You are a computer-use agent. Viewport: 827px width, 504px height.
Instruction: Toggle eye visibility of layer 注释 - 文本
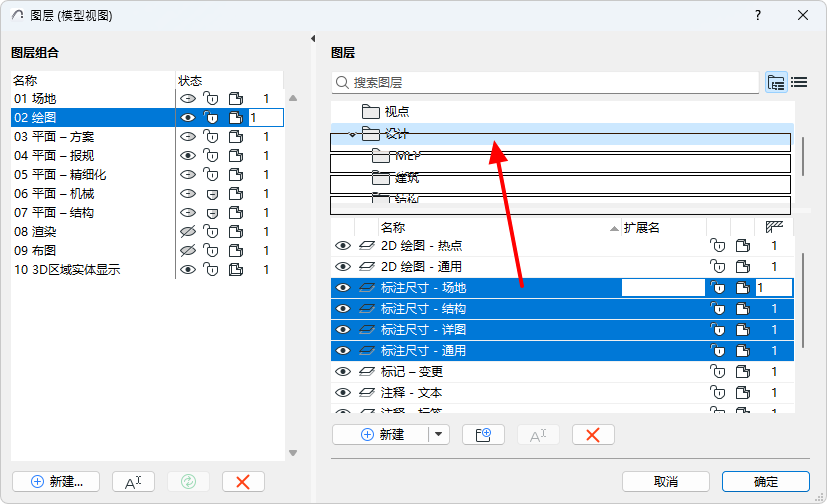(x=343, y=393)
